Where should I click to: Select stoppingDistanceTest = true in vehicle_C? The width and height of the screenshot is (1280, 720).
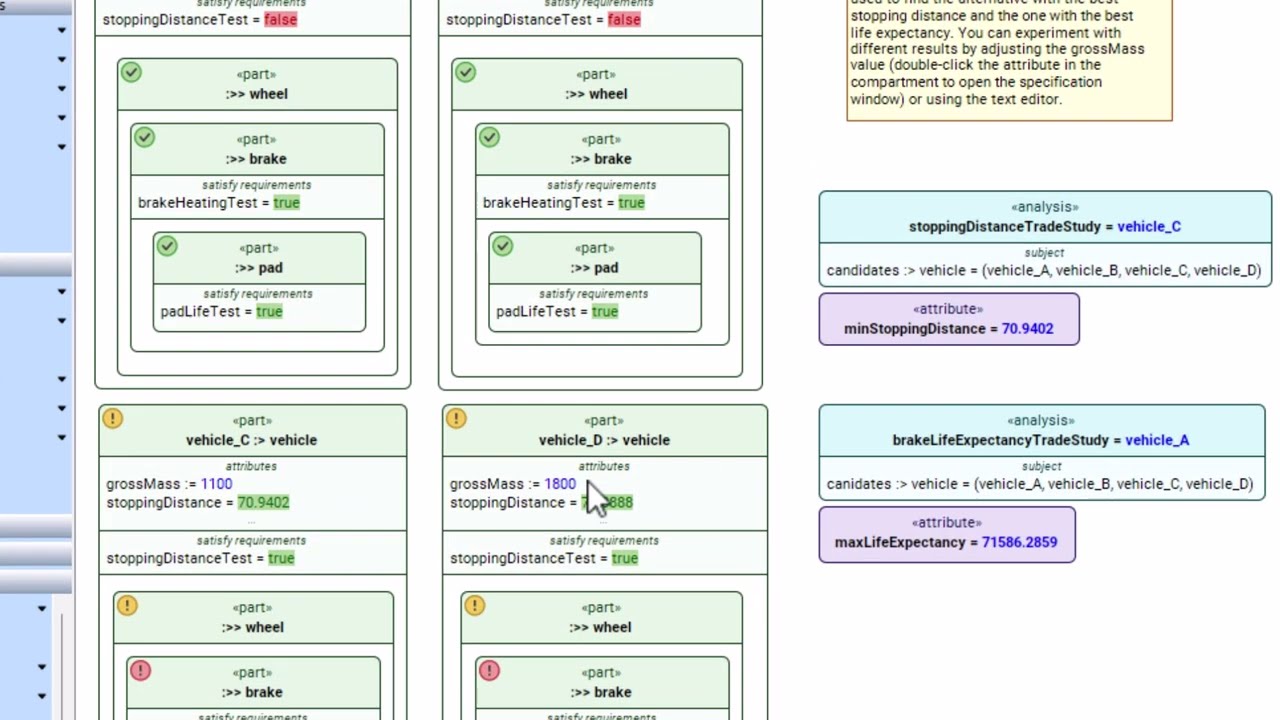click(x=200, y=559)
